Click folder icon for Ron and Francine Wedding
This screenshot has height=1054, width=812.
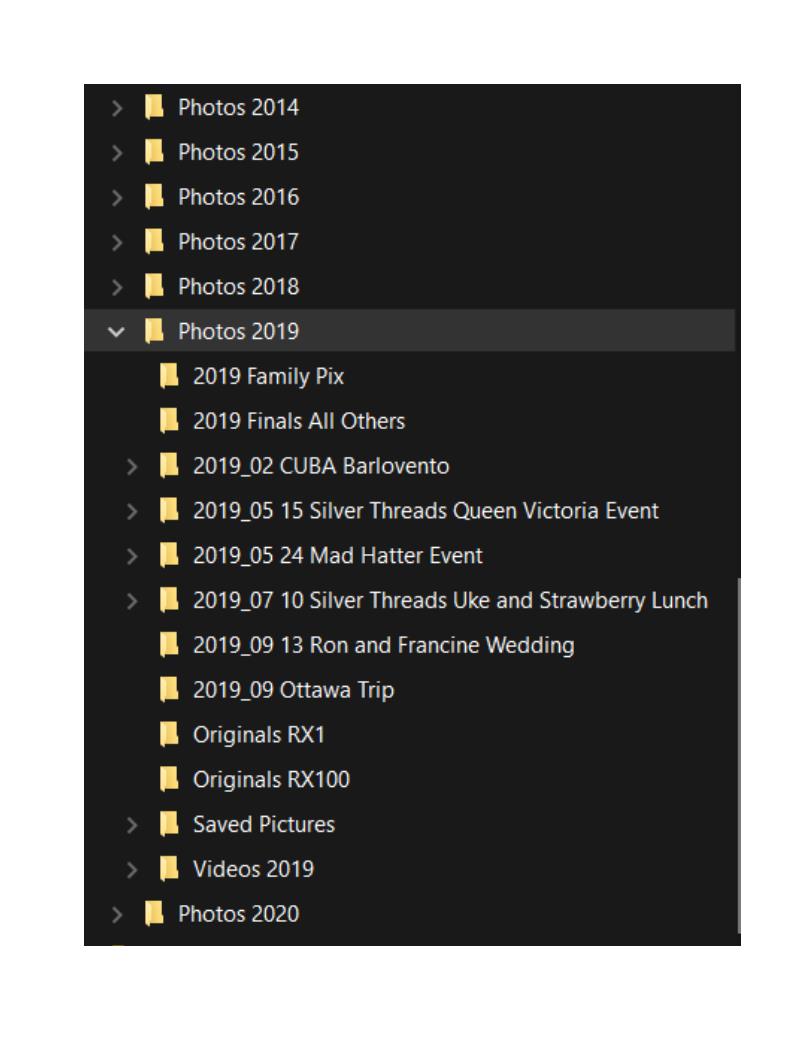[169, 645]
